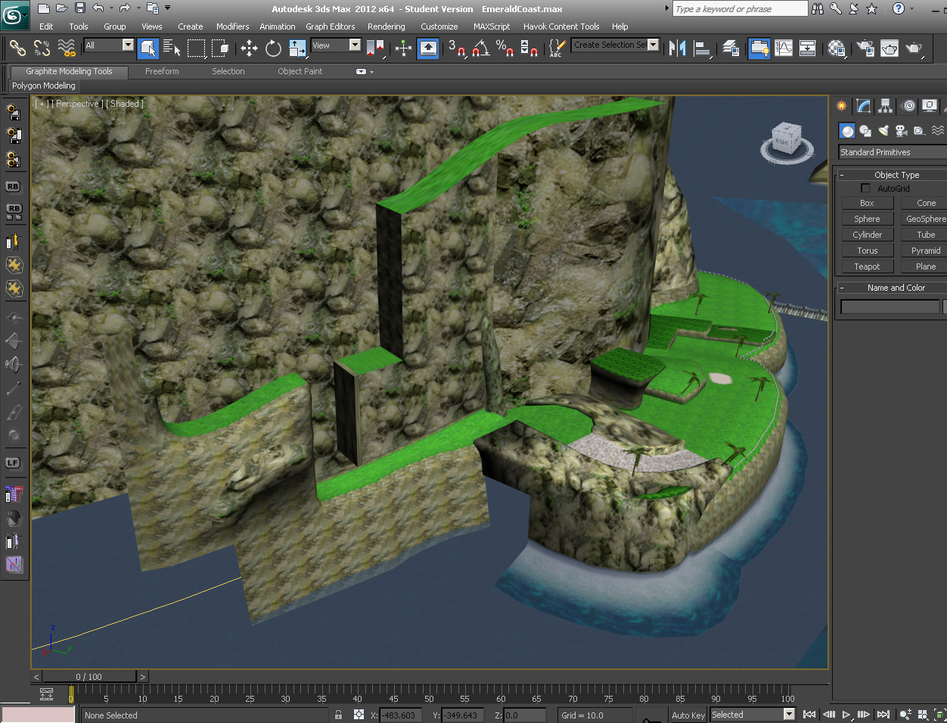Switch to the Hierarchy command panel icon
Screen dimensions: 947x723
[885, 106]
